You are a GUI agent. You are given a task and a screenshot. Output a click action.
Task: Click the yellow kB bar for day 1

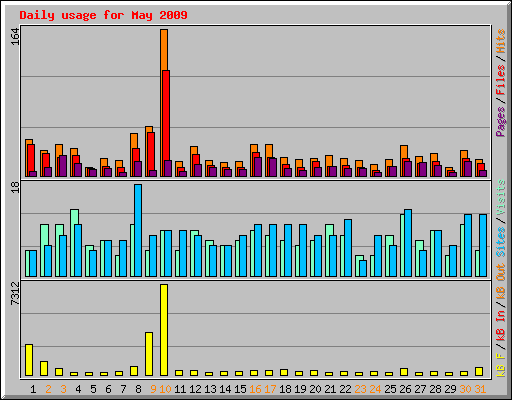coord(29,360)
